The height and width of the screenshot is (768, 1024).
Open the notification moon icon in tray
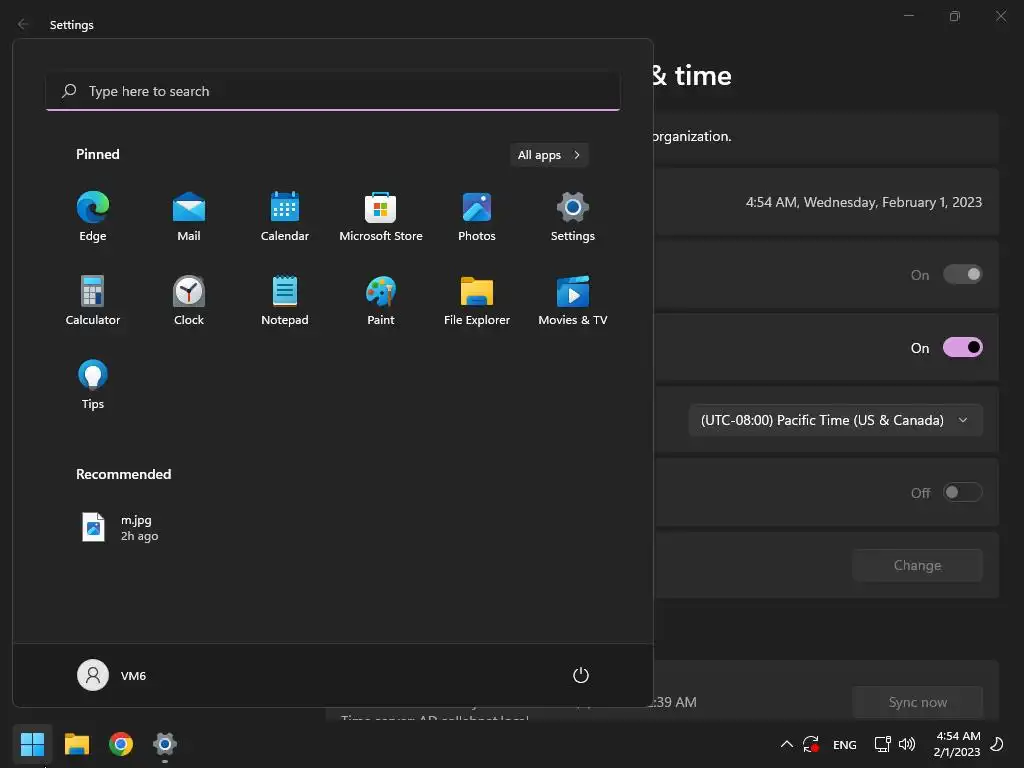997,744
